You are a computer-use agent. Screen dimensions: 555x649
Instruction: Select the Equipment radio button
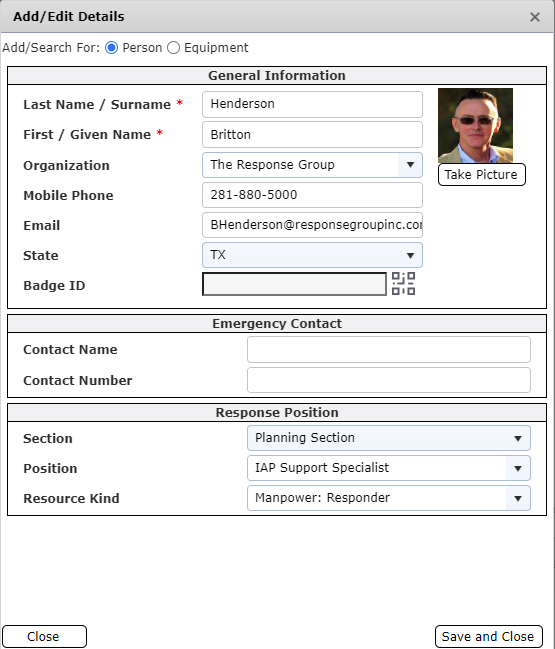(173, 48)
